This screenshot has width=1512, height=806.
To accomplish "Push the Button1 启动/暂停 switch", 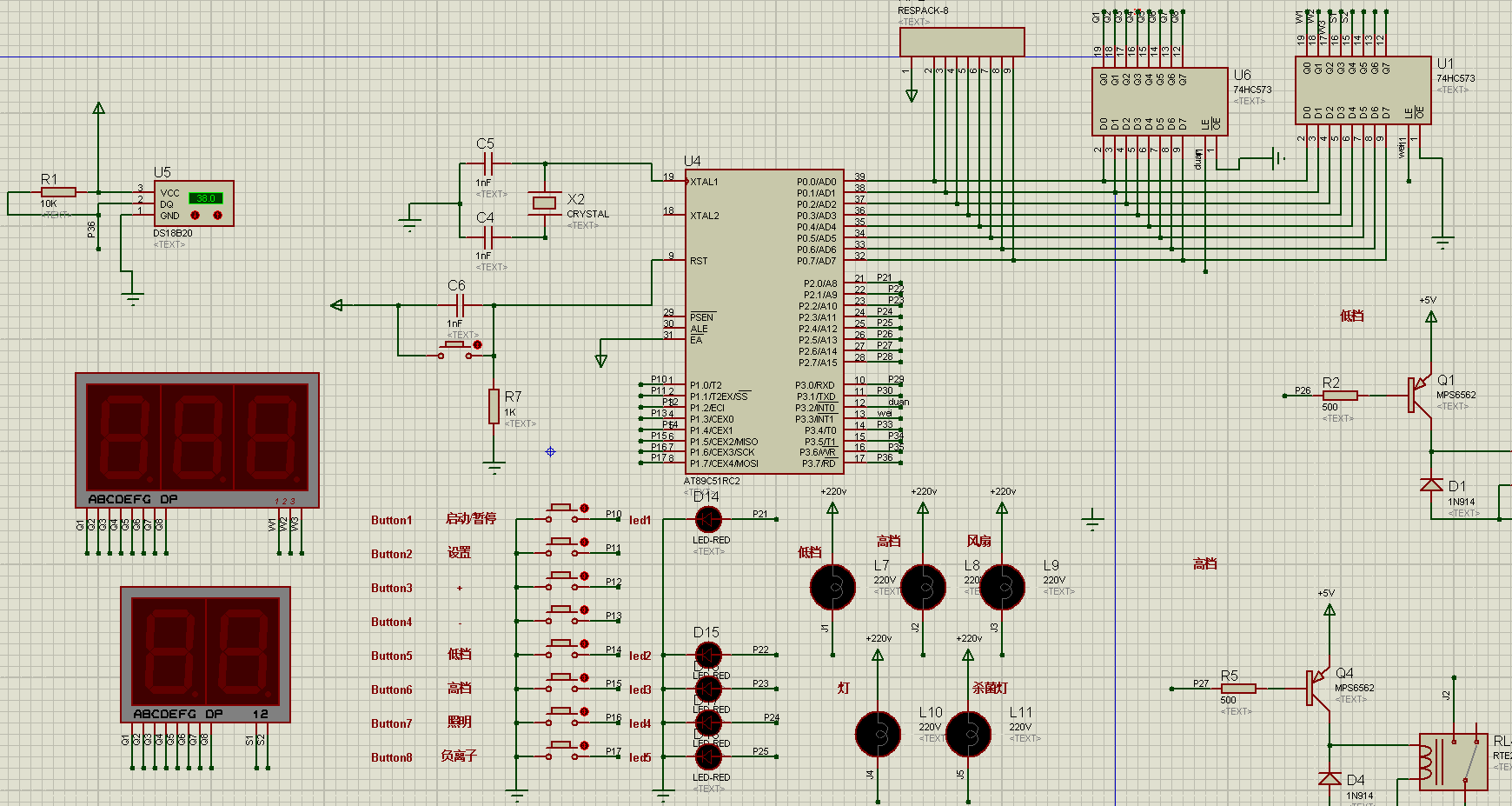I will (560, 512).
